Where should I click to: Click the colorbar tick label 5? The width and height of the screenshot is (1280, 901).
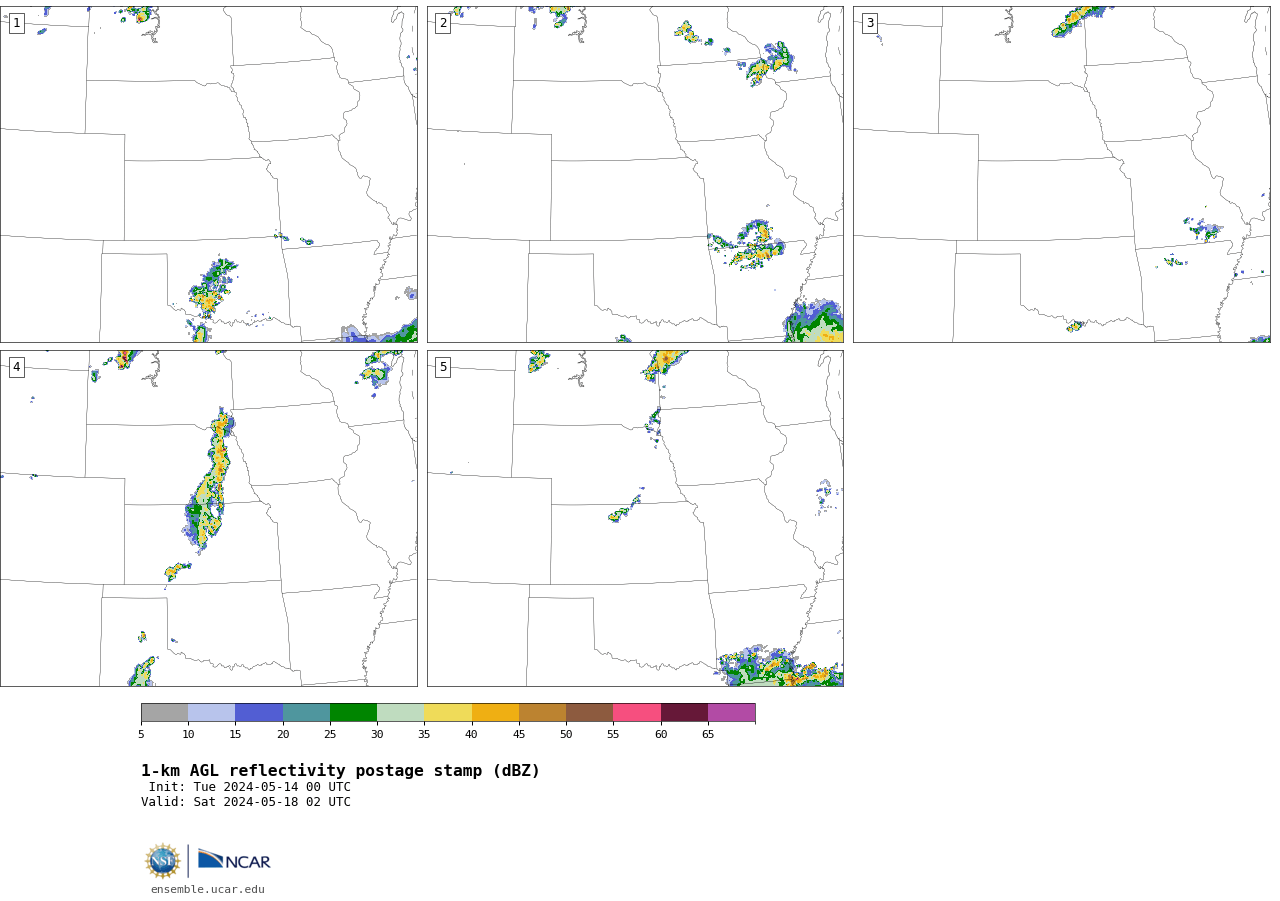141,735
